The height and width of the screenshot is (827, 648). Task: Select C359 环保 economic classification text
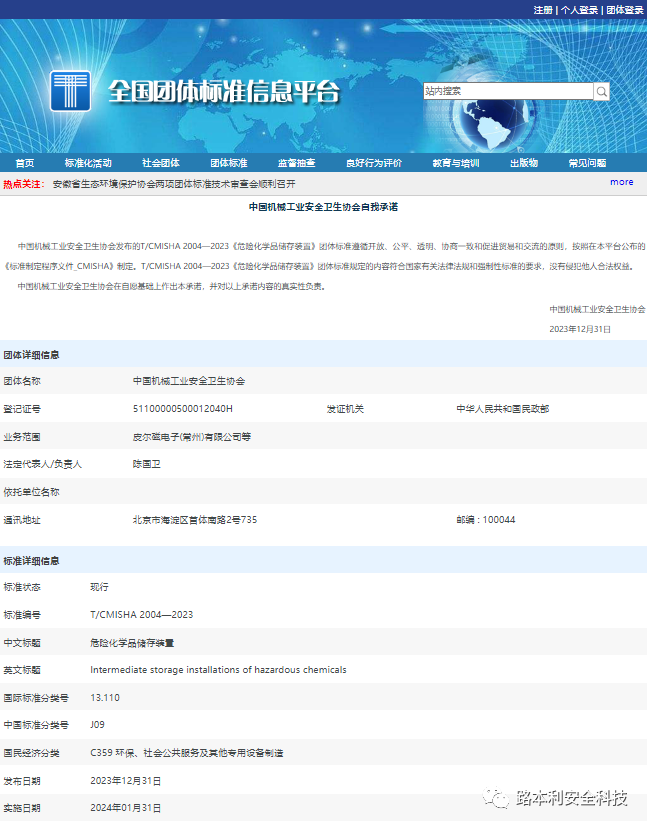pos(187,753)
